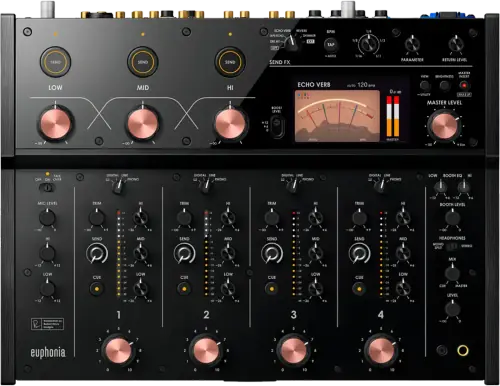Click channel 1 copper rotary fader

click(118, 351)
